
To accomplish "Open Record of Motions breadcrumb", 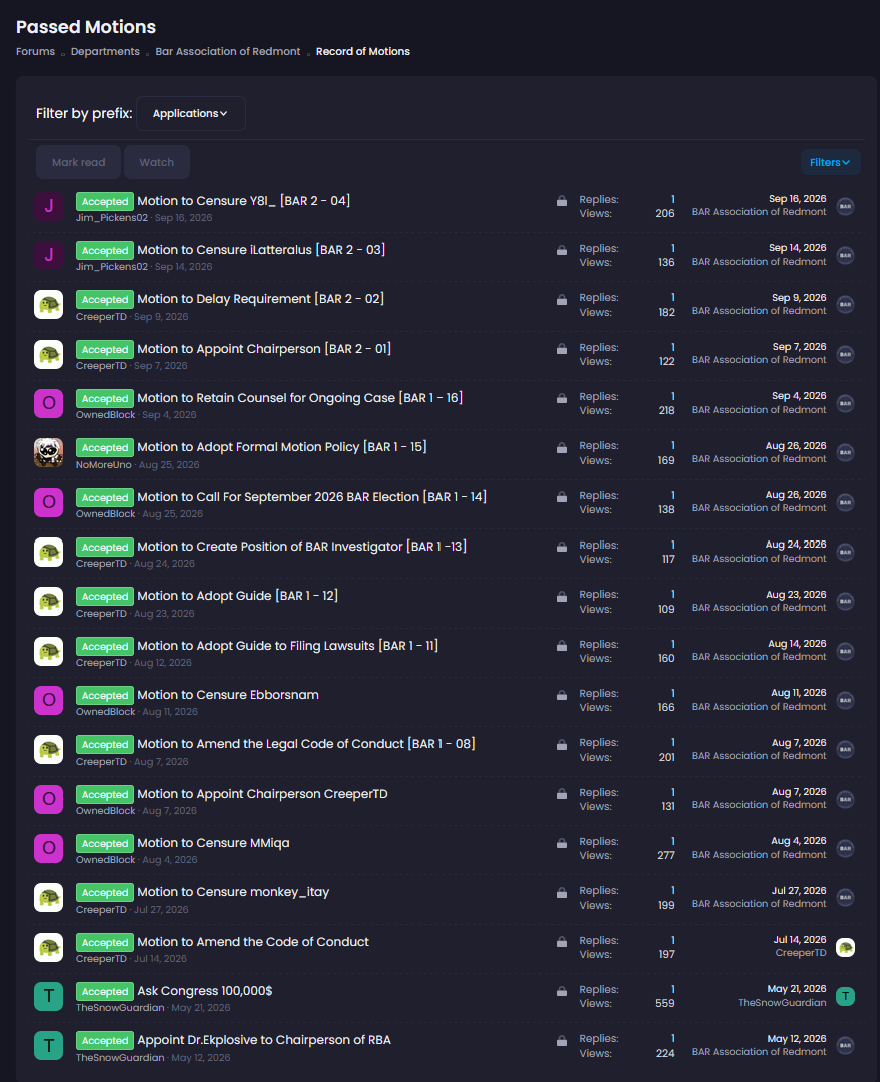I will click(x=363, y=51).
